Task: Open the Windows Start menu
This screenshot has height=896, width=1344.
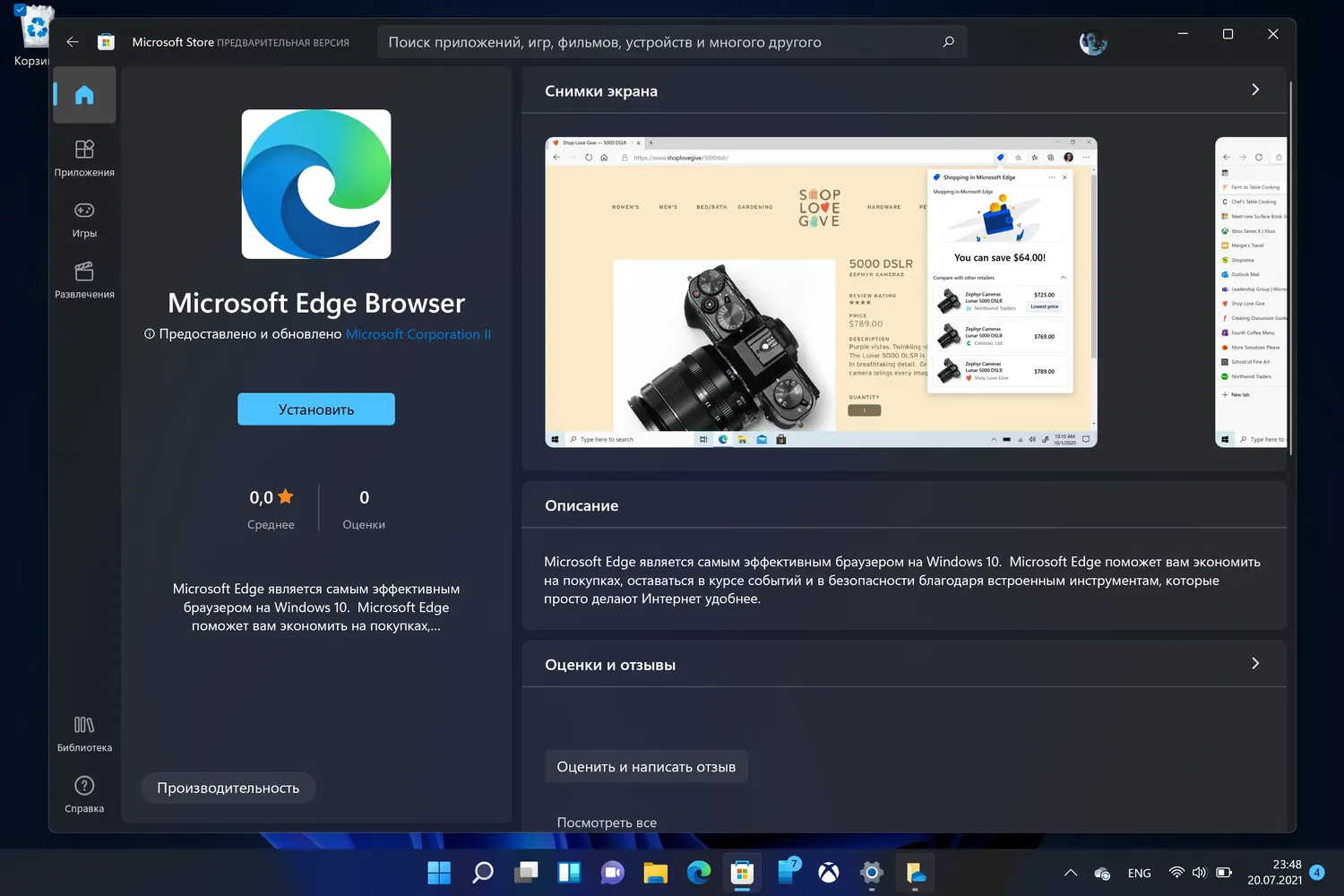Action: click(x=439, y=872)
